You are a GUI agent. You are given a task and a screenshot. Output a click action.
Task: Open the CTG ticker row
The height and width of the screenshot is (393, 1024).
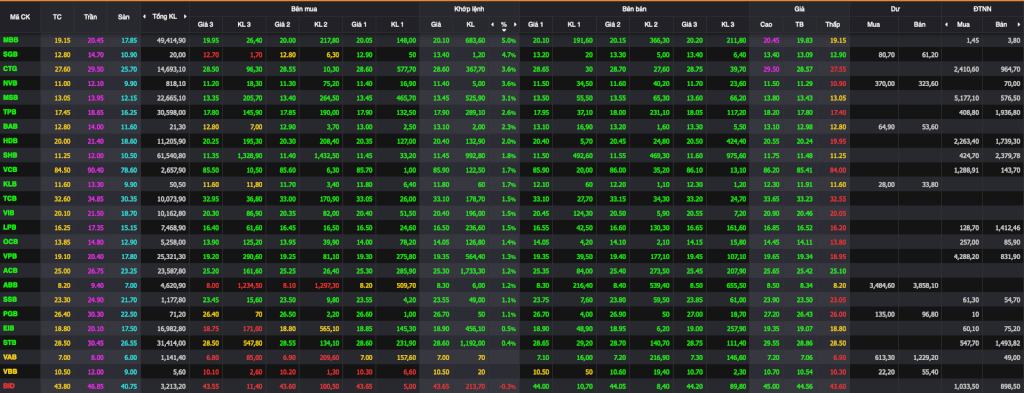click(x=512, y=68)
